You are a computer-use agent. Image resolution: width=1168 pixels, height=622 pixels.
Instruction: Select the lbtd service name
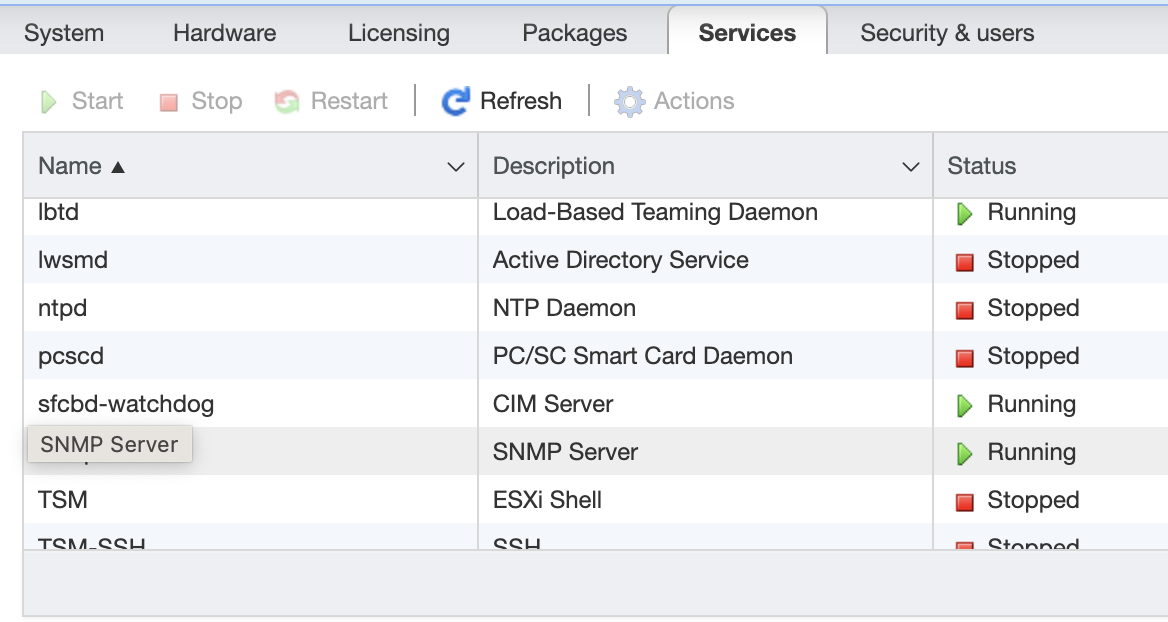point(58,212)
